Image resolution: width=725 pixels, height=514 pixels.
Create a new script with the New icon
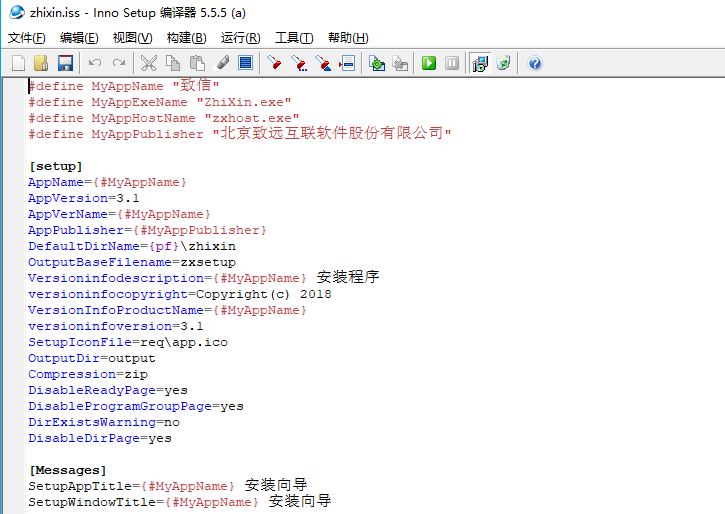click(18, 63)
